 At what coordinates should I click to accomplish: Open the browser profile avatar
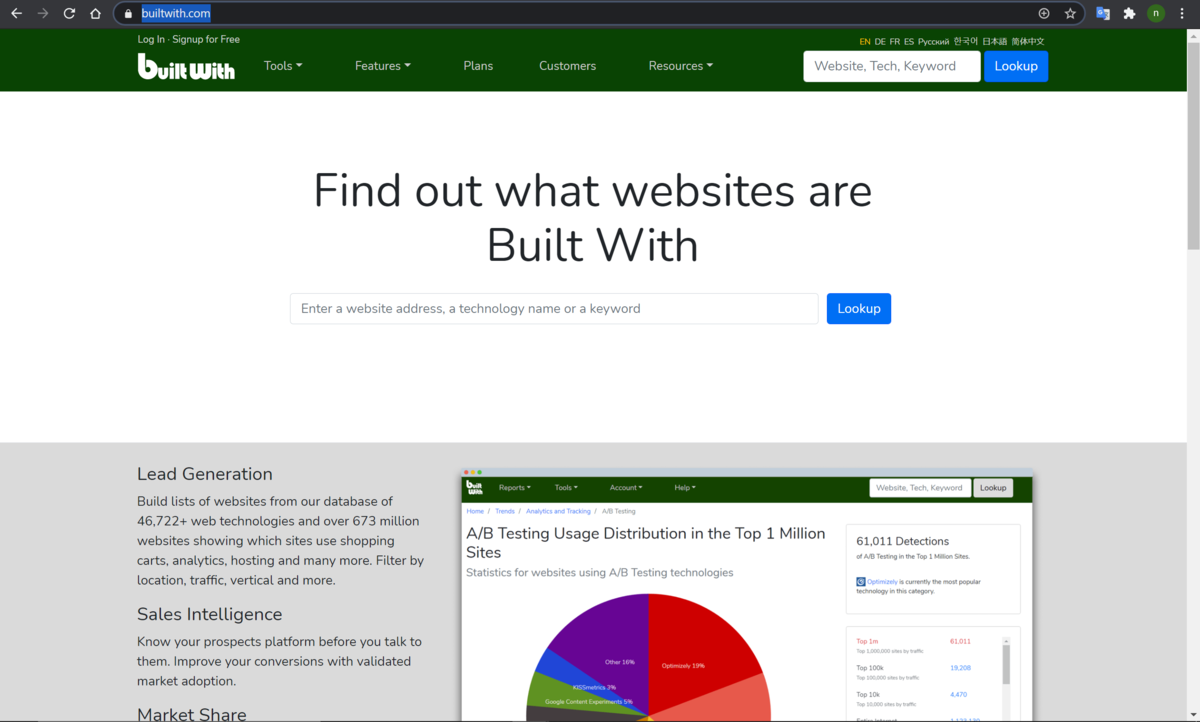[1156, 13]
